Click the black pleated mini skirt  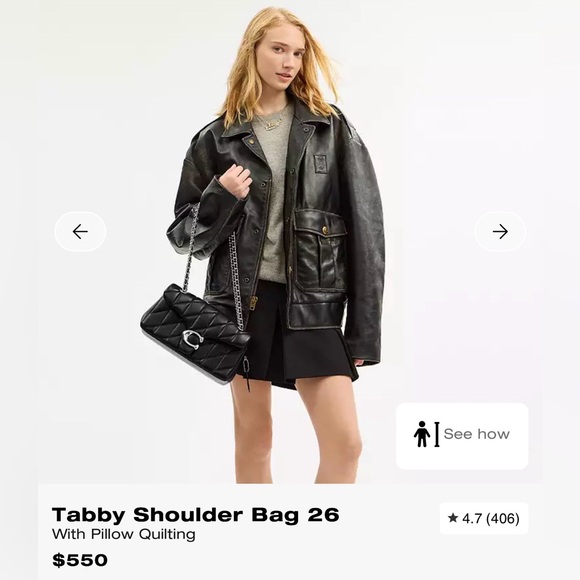(x=296, y=333)
